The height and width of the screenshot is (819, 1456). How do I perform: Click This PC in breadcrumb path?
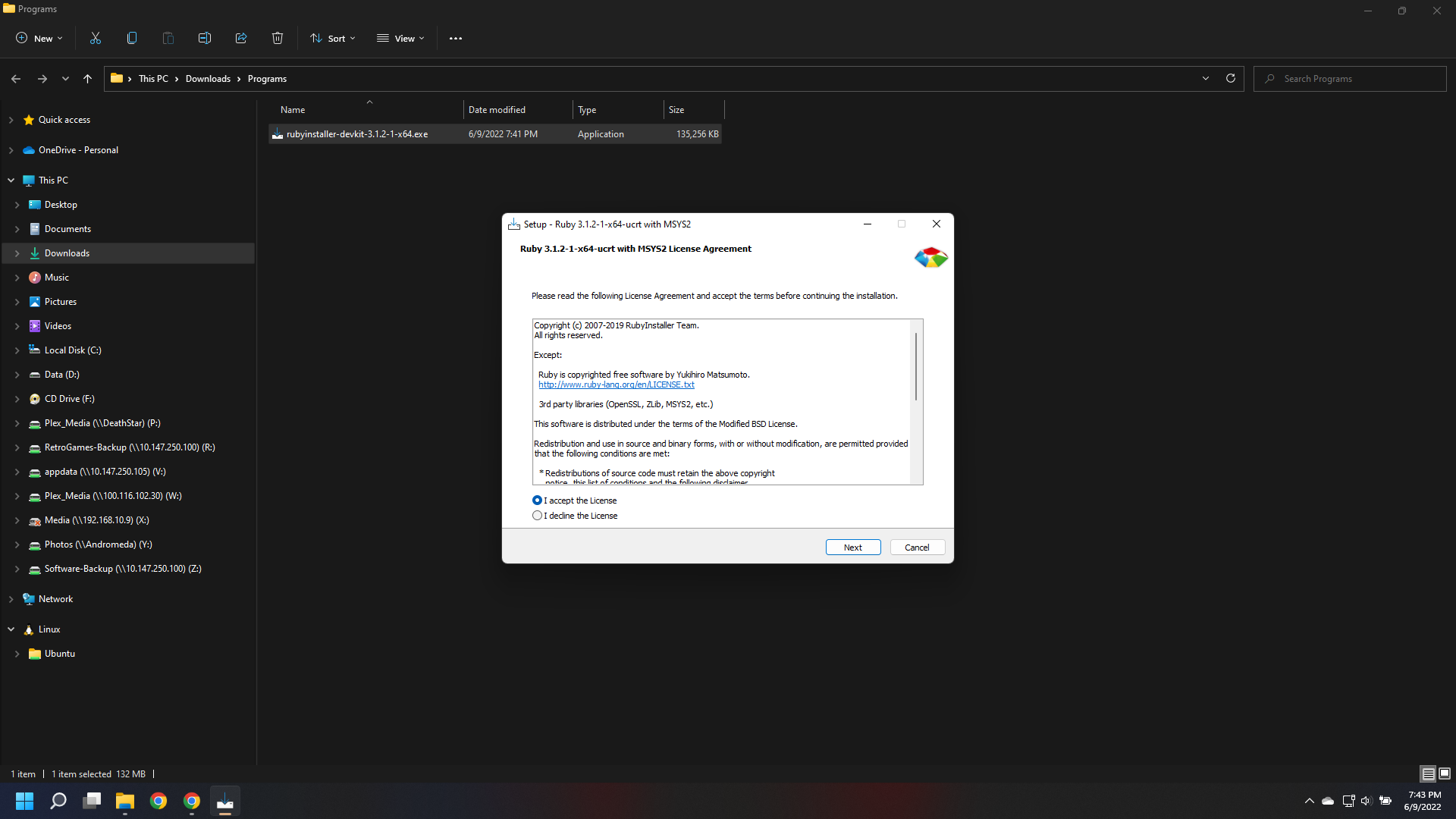[153, 79]
